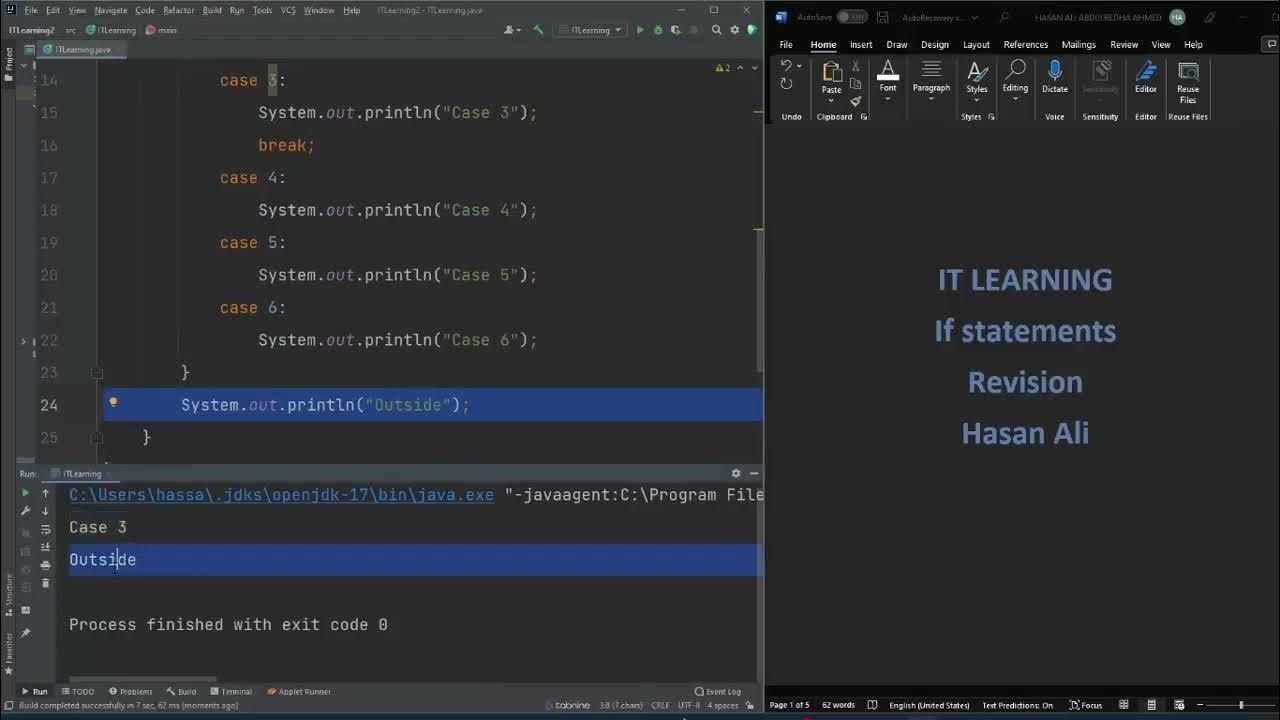Open the Problems tool window button
The width and height of the screenshot is (1280, 720).
pos(131,692)
